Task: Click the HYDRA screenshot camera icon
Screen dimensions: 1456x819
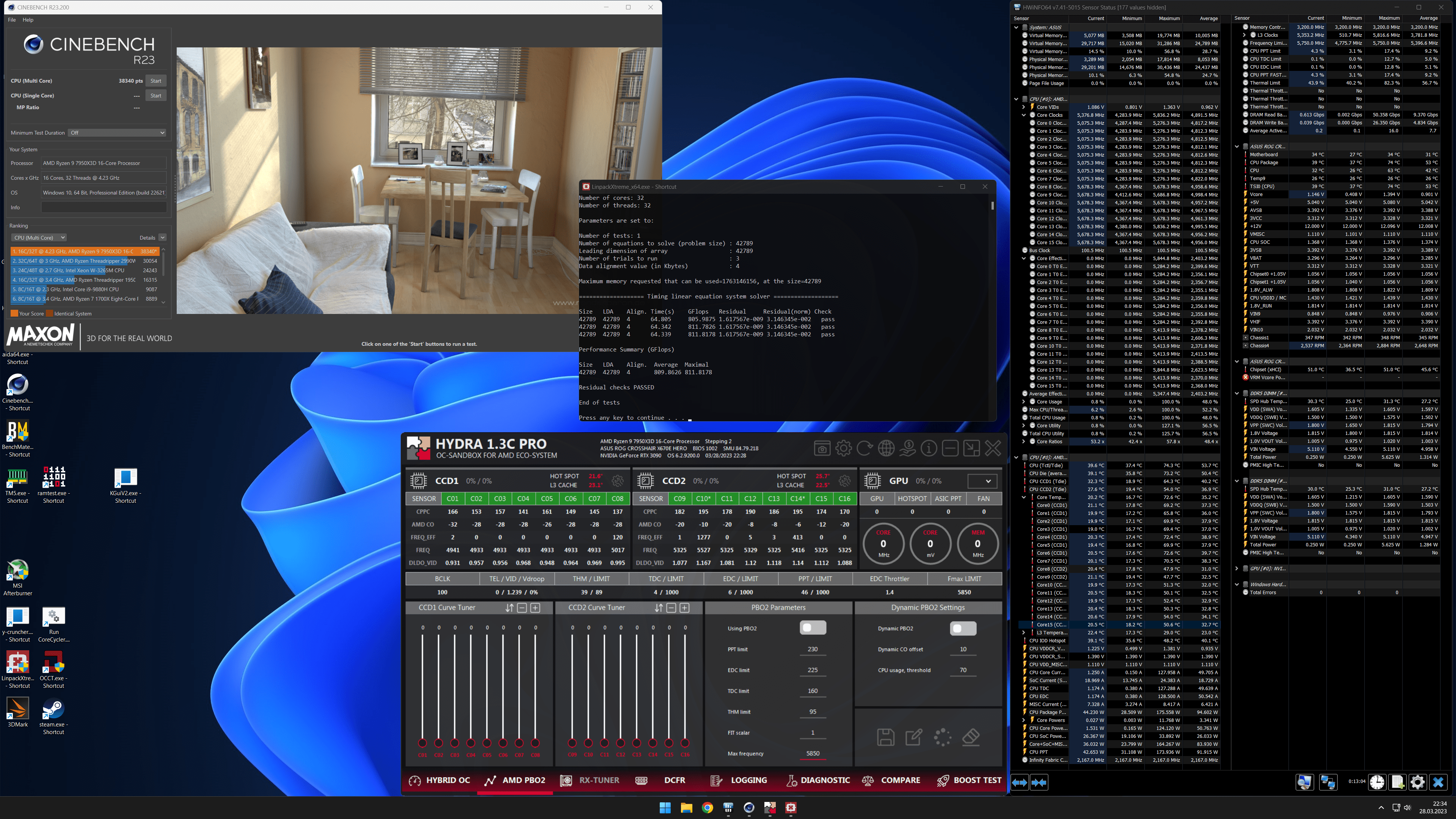Action: [x=822, y=449]
